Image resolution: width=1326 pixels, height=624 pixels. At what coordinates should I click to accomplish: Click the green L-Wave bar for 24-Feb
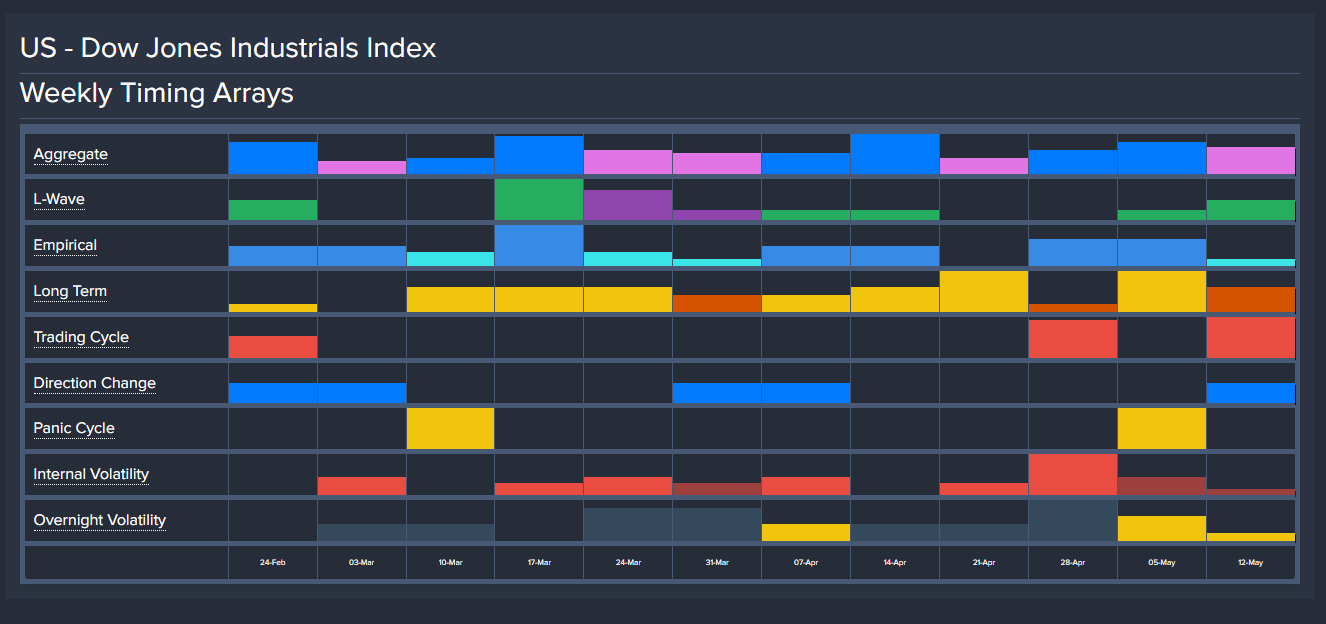click(273, 210)
